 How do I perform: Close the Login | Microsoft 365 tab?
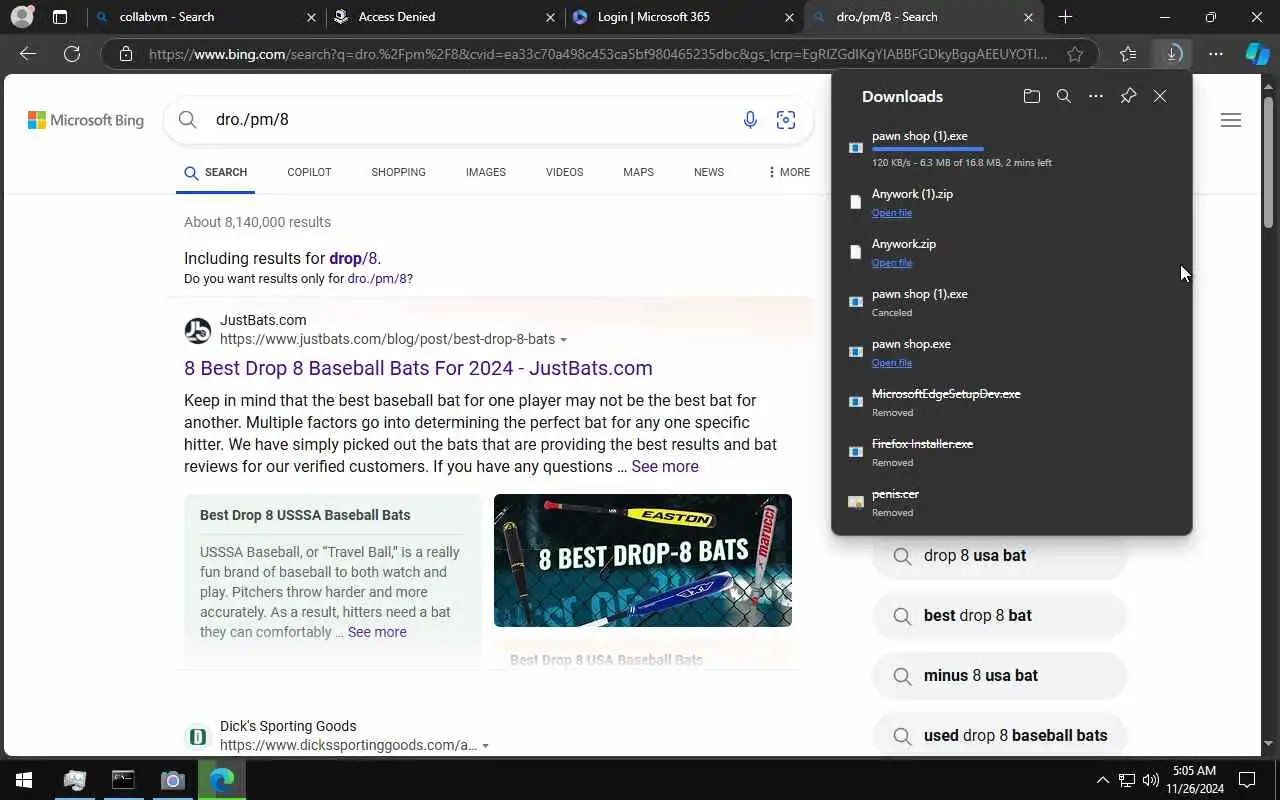[x=790, y=17]
